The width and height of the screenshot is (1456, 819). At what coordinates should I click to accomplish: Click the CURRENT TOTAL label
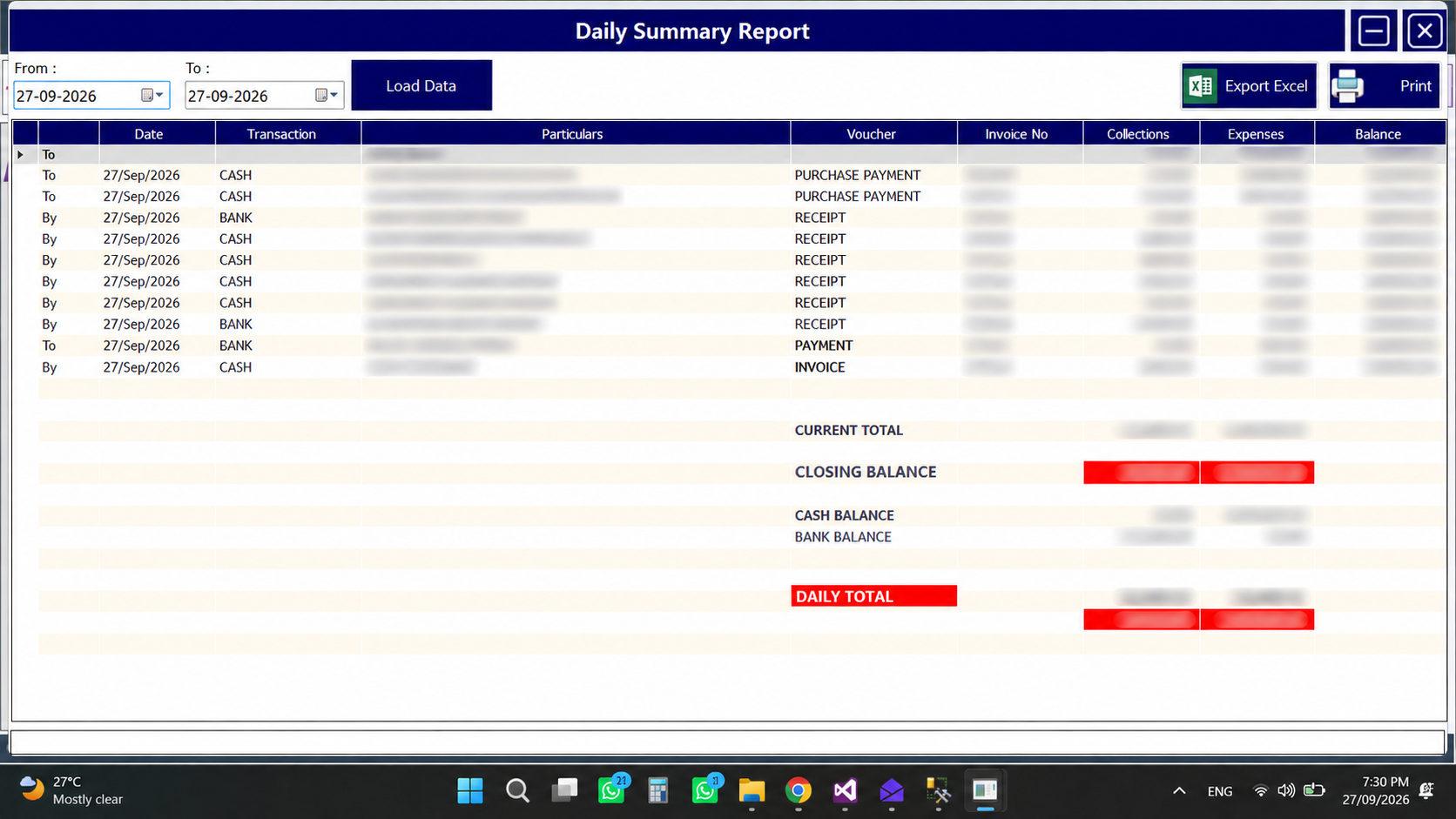point(848,430)
